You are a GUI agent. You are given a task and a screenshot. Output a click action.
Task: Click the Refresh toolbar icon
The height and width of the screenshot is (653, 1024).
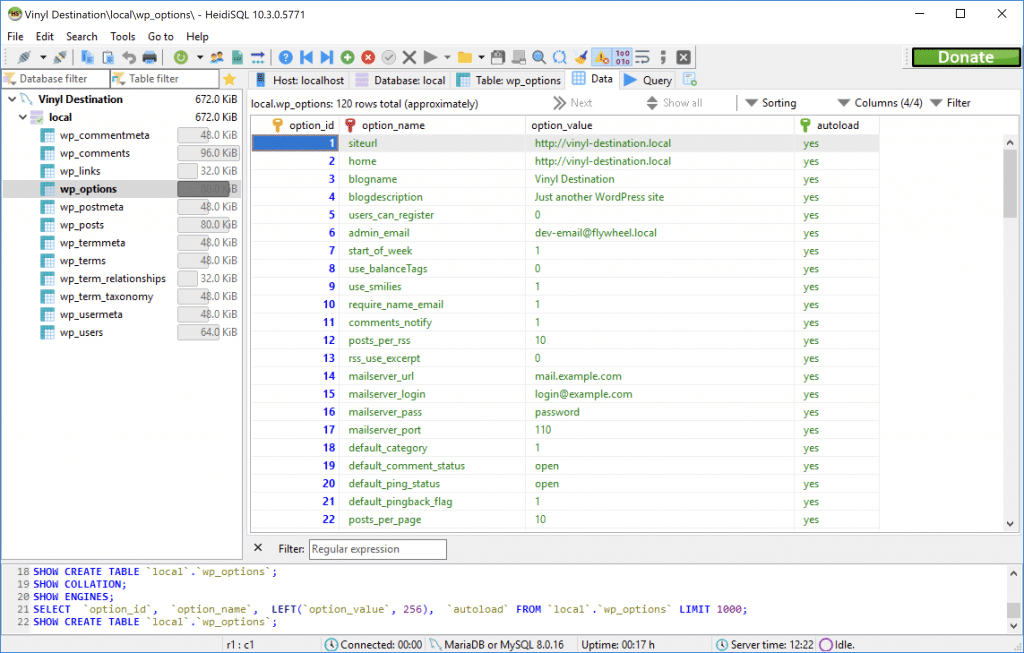click(179, 57)
